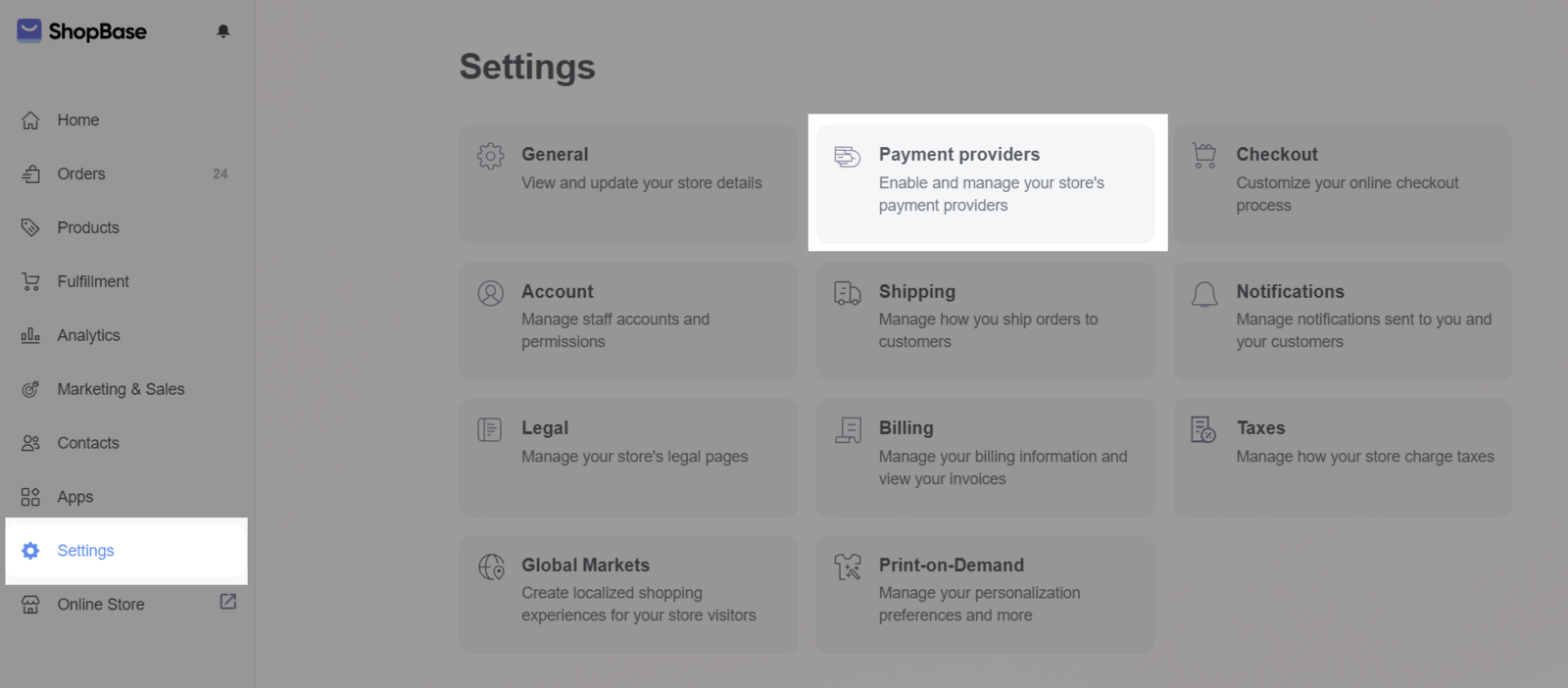Open General store details settings

click(628, 183)
